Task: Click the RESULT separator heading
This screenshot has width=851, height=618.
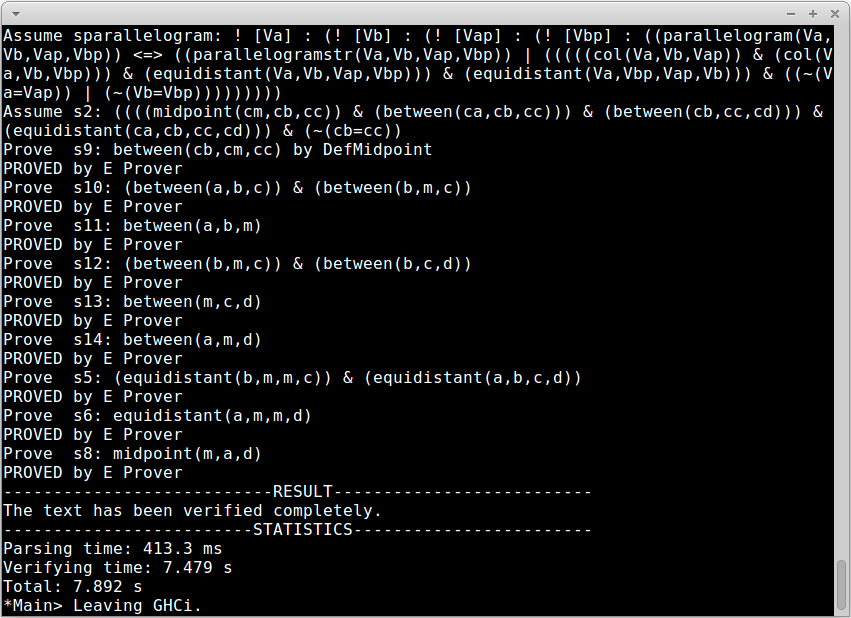Action: click(x=302, y=491)
